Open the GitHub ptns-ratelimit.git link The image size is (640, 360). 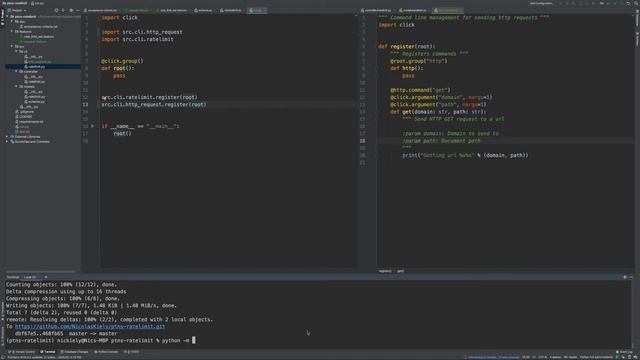click(x=90, y=327)
